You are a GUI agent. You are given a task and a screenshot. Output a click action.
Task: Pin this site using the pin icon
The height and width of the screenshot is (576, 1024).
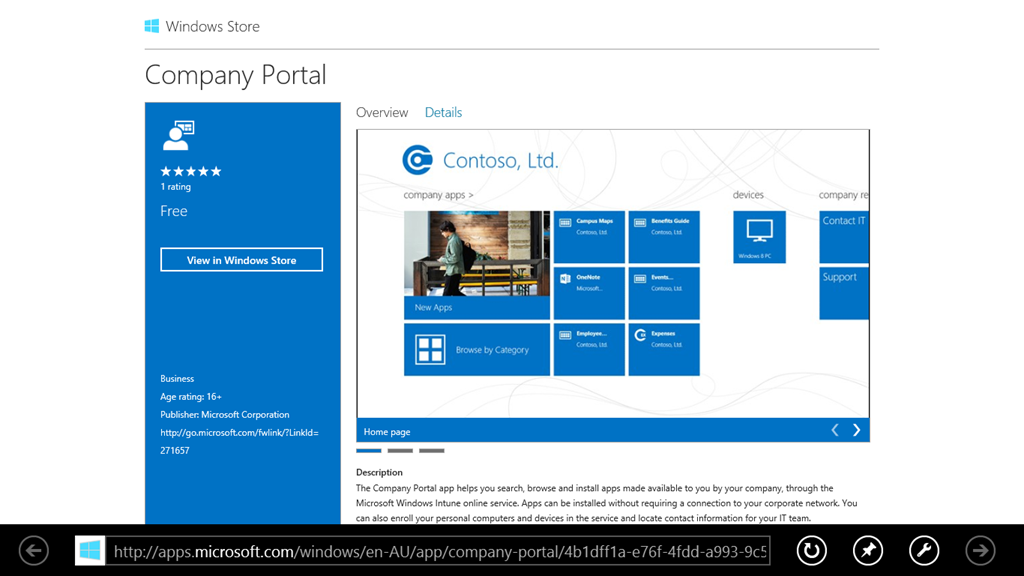pyautogui.click(x=868, y=550)
